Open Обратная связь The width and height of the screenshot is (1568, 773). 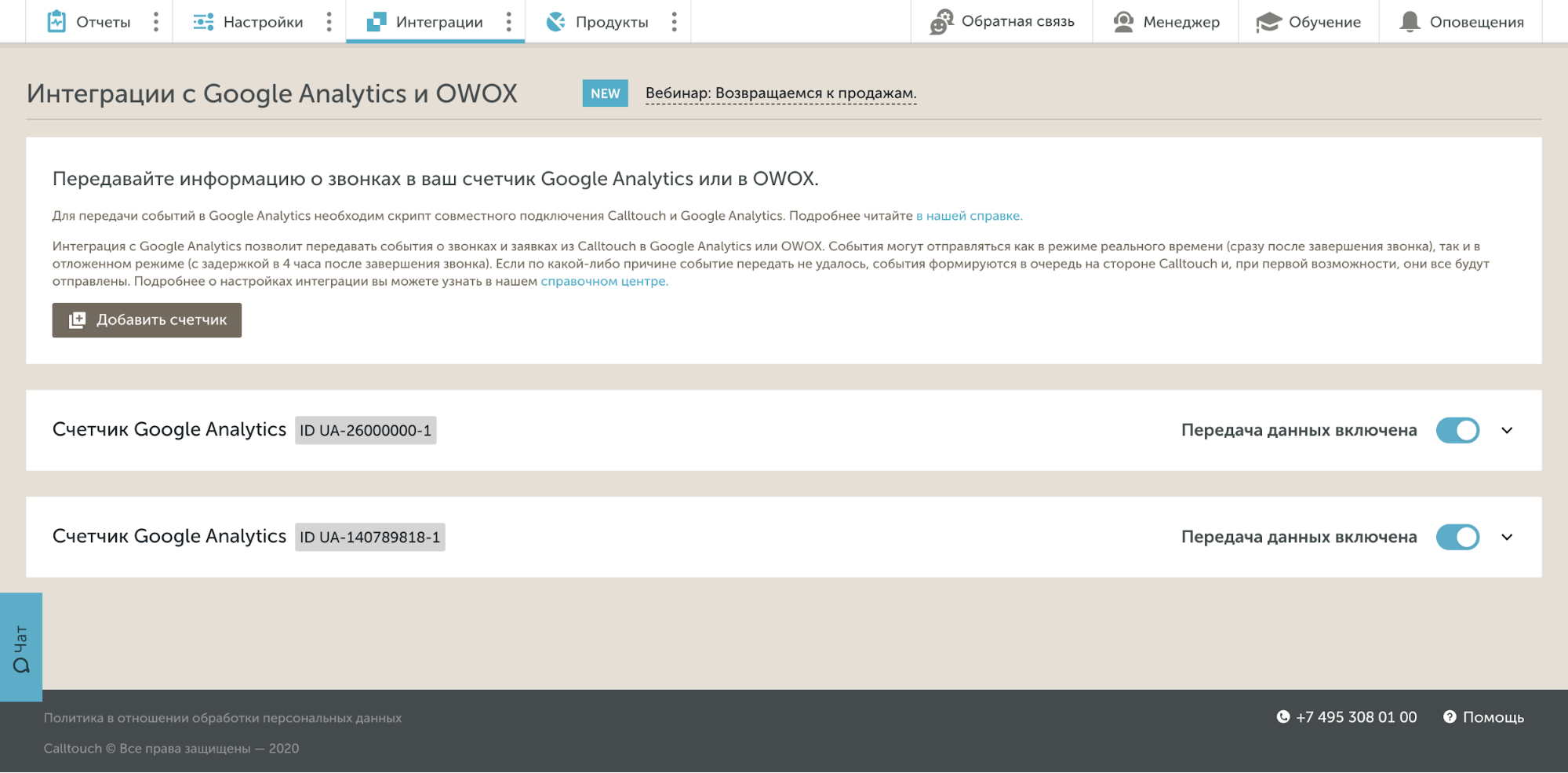click(x=1002, y=22)
